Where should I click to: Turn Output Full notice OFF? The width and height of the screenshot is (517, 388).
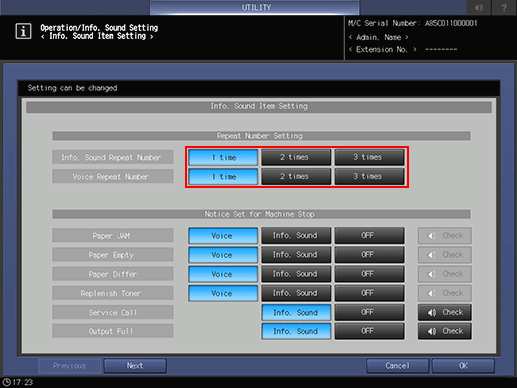click(x=369, y=331)
